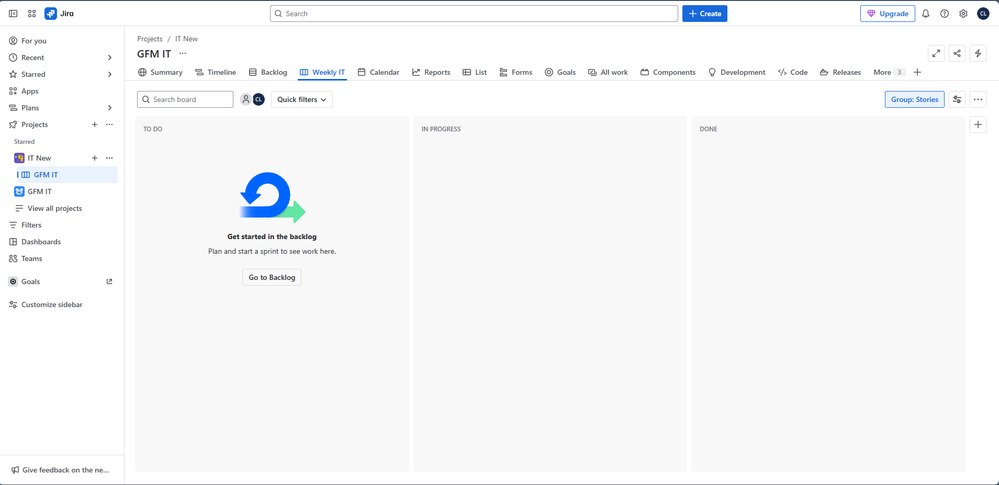
Task: Open the Group: Stories dropdown
Action: [x=914, y=99]
